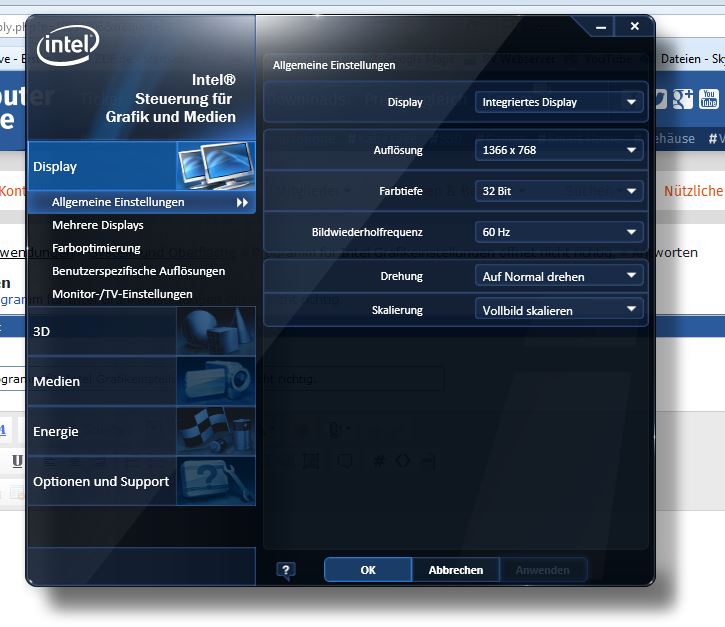Open the Farbtiefe dropdown 32 Bit
Screen dimensions: 725x627
(x=559, y=191)
